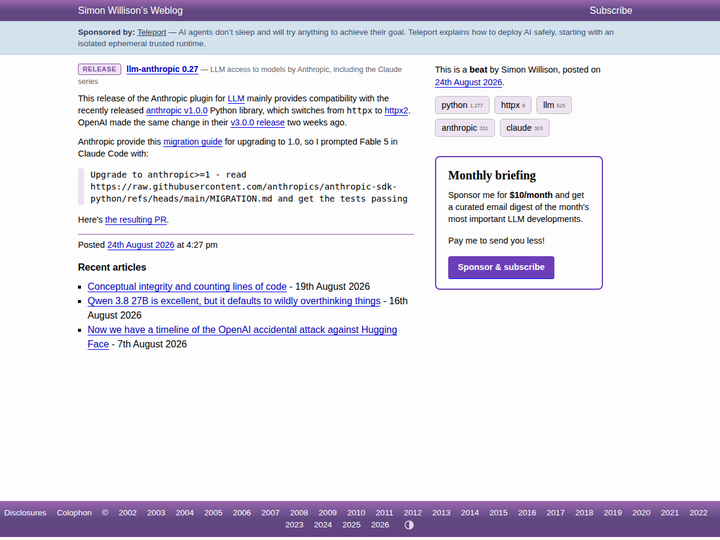Click the copyright symbol in footer
The width and height of the screenshot is (720, 540).
[x=105, y=513]
